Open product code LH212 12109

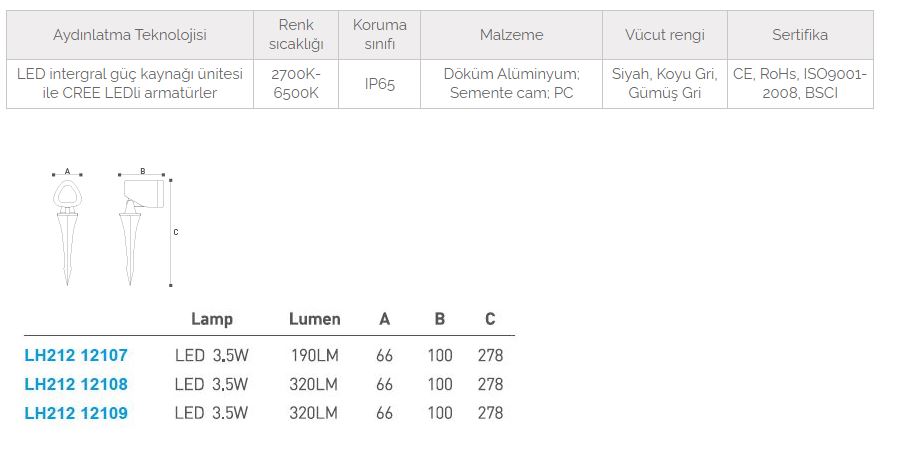[x=76, y=413]
